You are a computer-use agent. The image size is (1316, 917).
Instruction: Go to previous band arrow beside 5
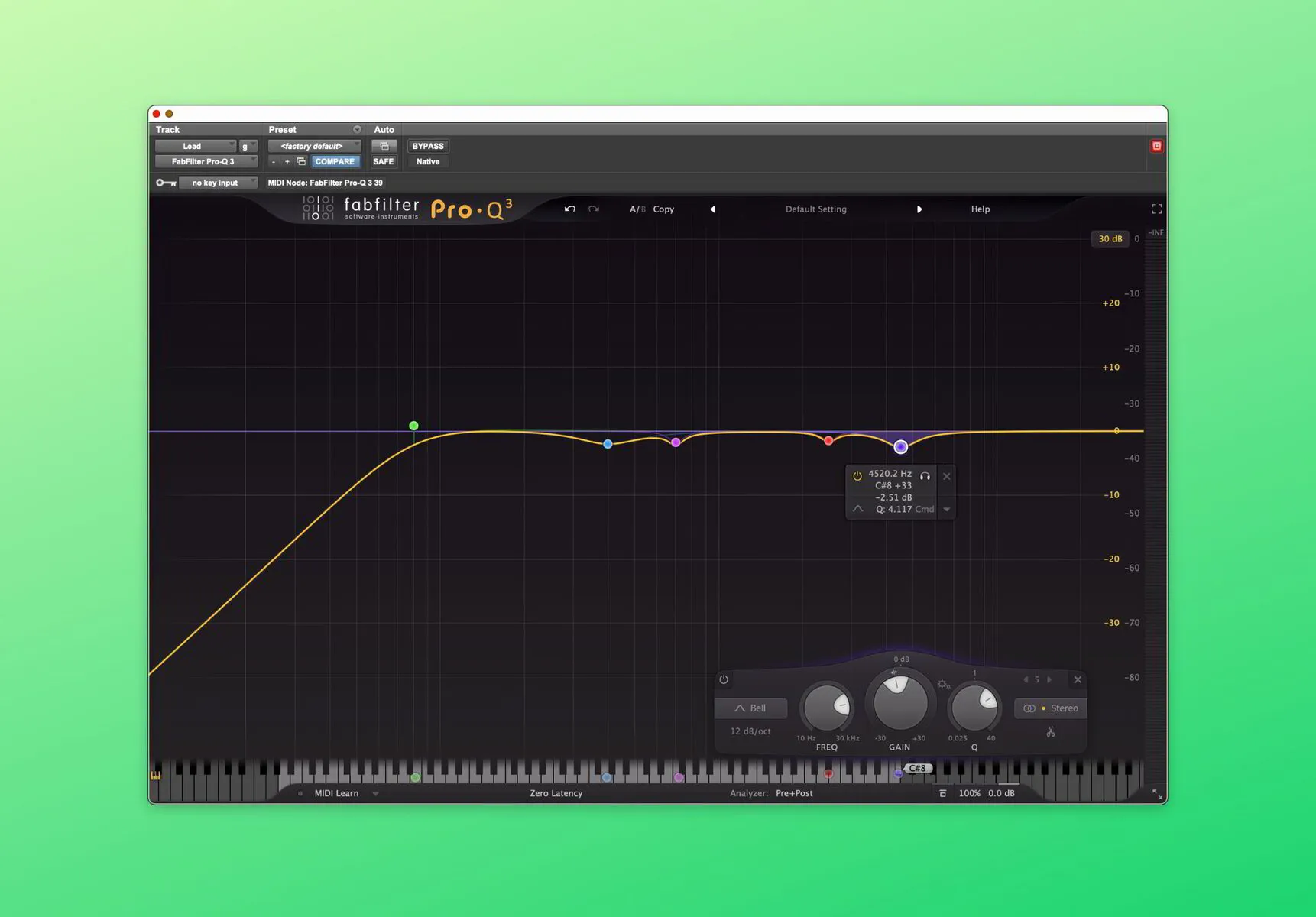1025,679
